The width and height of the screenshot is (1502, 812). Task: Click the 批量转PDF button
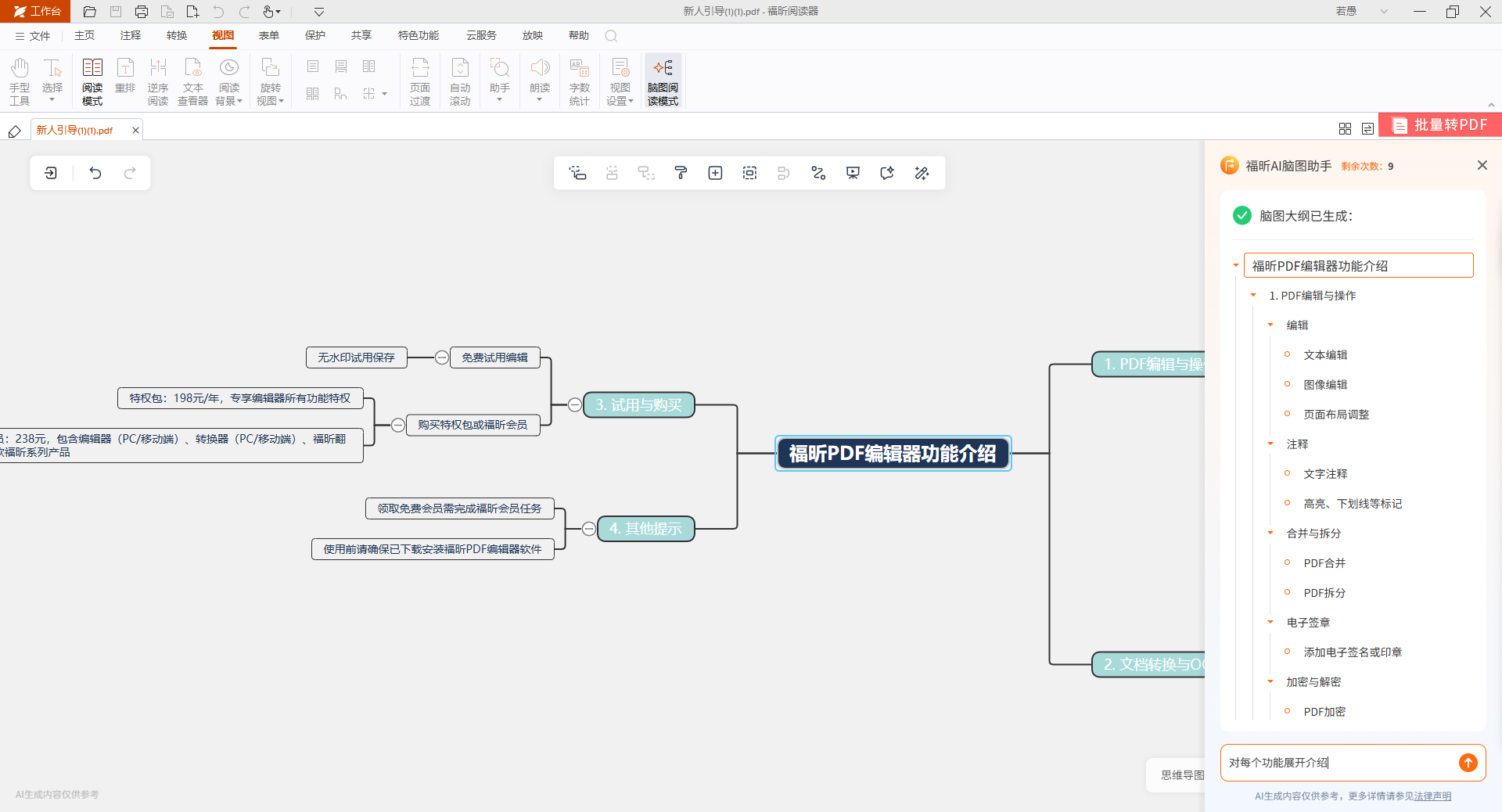tap(1440, 125)
